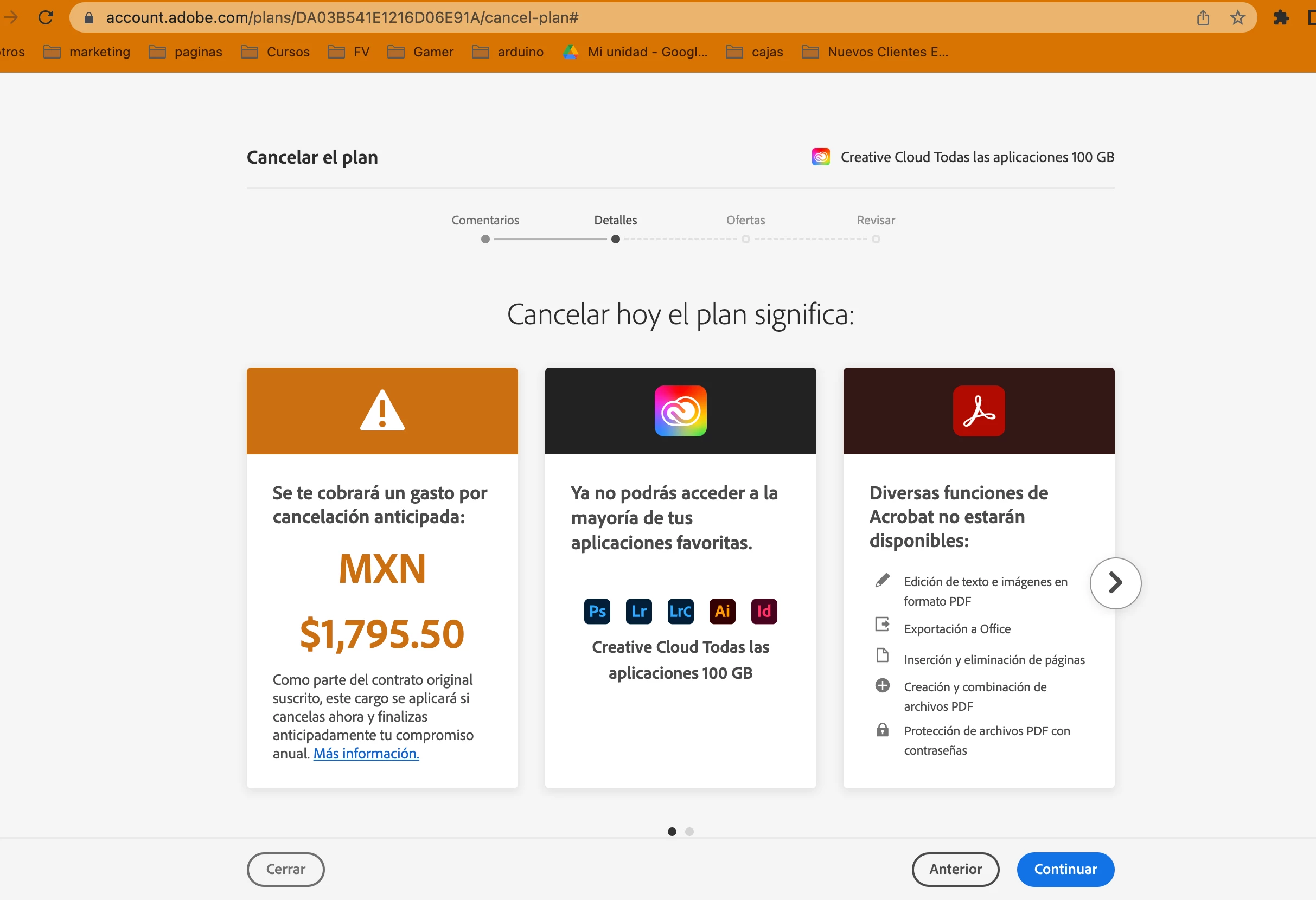Click the InDesign Id app icon
Viewport: 1316px width, 900px height.
point(763,612)
